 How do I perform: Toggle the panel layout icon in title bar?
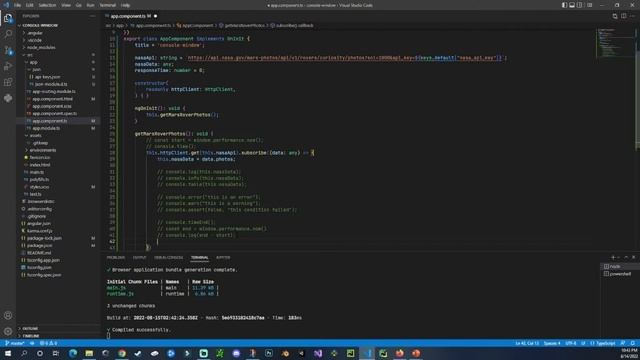572,5
